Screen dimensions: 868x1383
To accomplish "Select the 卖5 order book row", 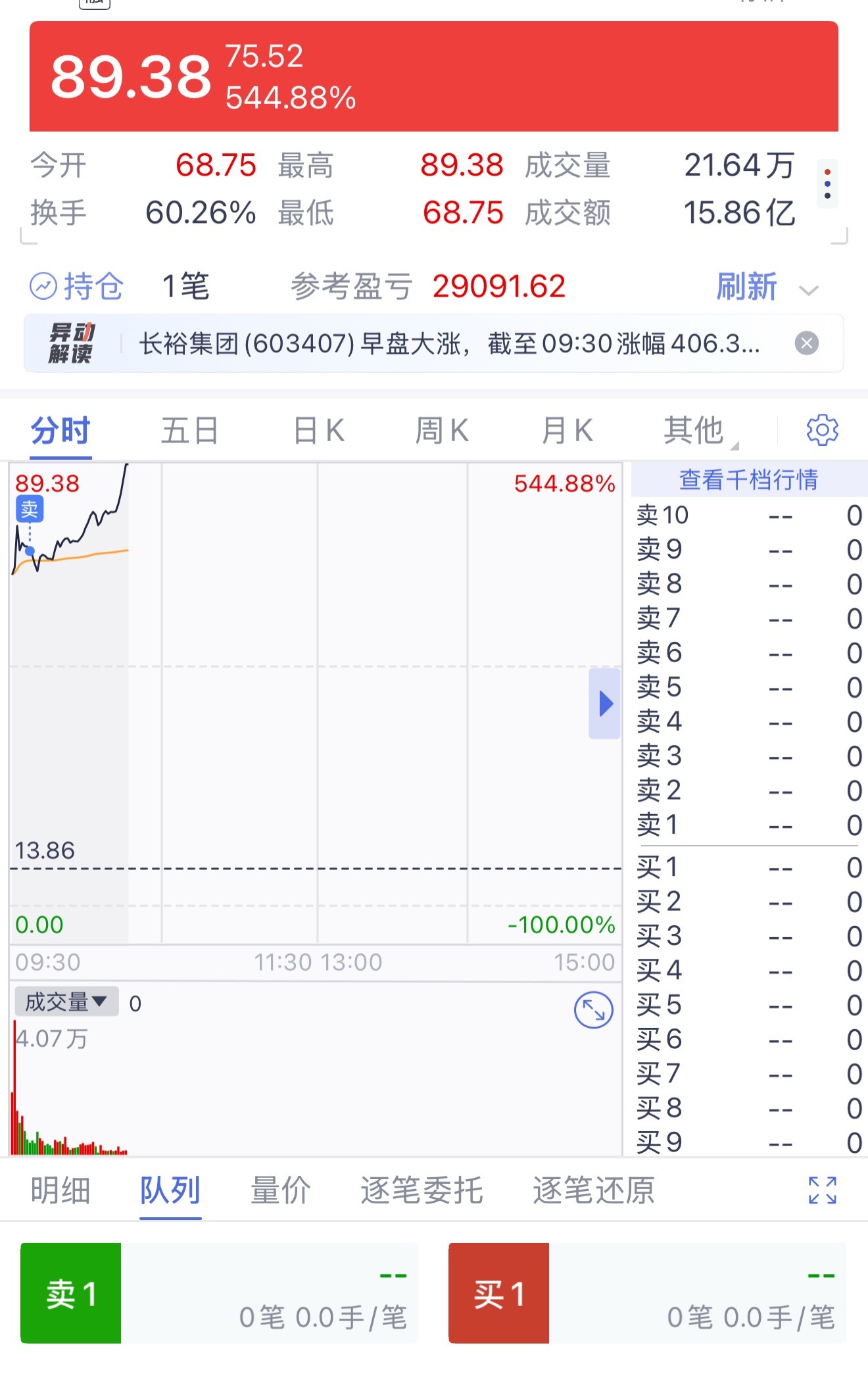I will coord(749,687).
